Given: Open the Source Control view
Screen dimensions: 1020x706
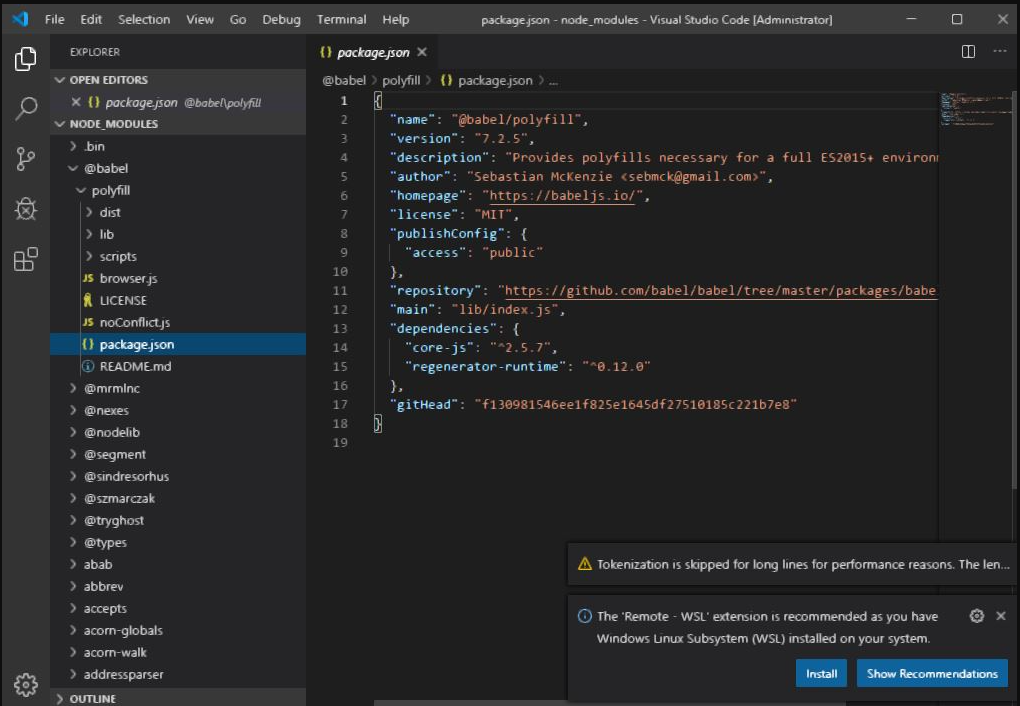Looking at the screenshot, I should (x=25, y=159).
